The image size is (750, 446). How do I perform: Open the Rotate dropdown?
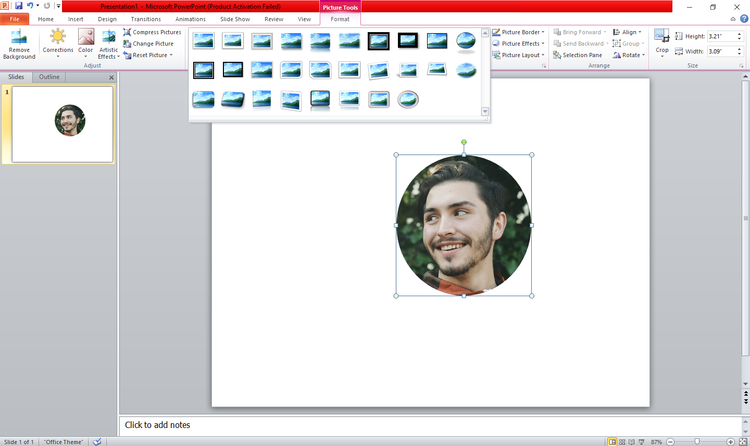coord(629,55)
